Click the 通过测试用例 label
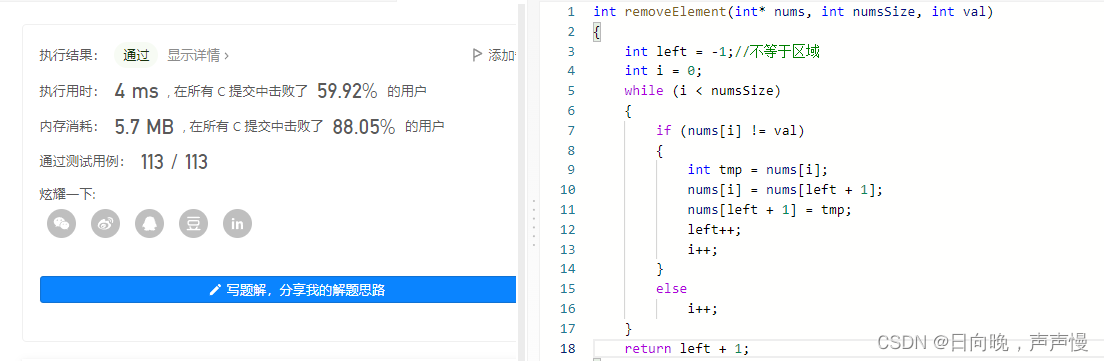 (x=82, y=162)
